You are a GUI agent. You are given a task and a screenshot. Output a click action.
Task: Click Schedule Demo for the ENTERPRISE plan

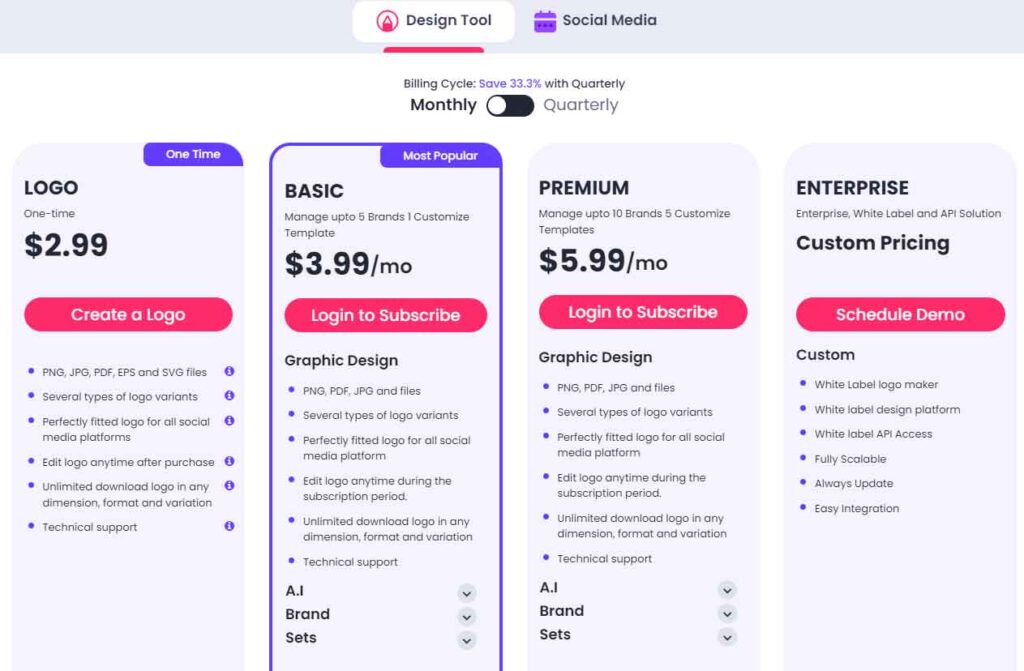coord(899,314)
